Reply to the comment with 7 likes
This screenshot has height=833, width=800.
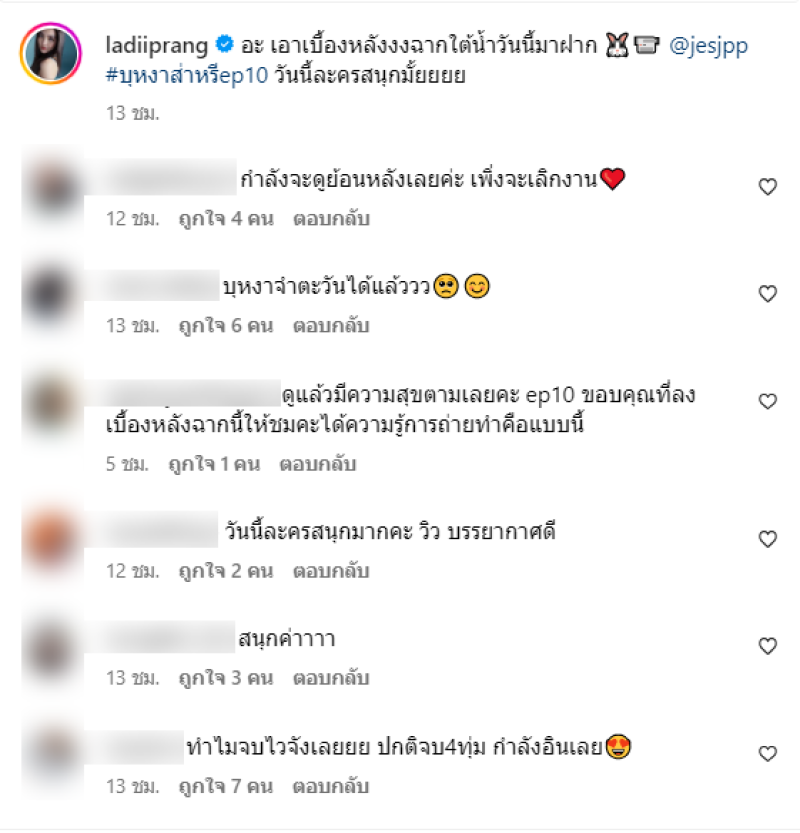pos(331,786)
